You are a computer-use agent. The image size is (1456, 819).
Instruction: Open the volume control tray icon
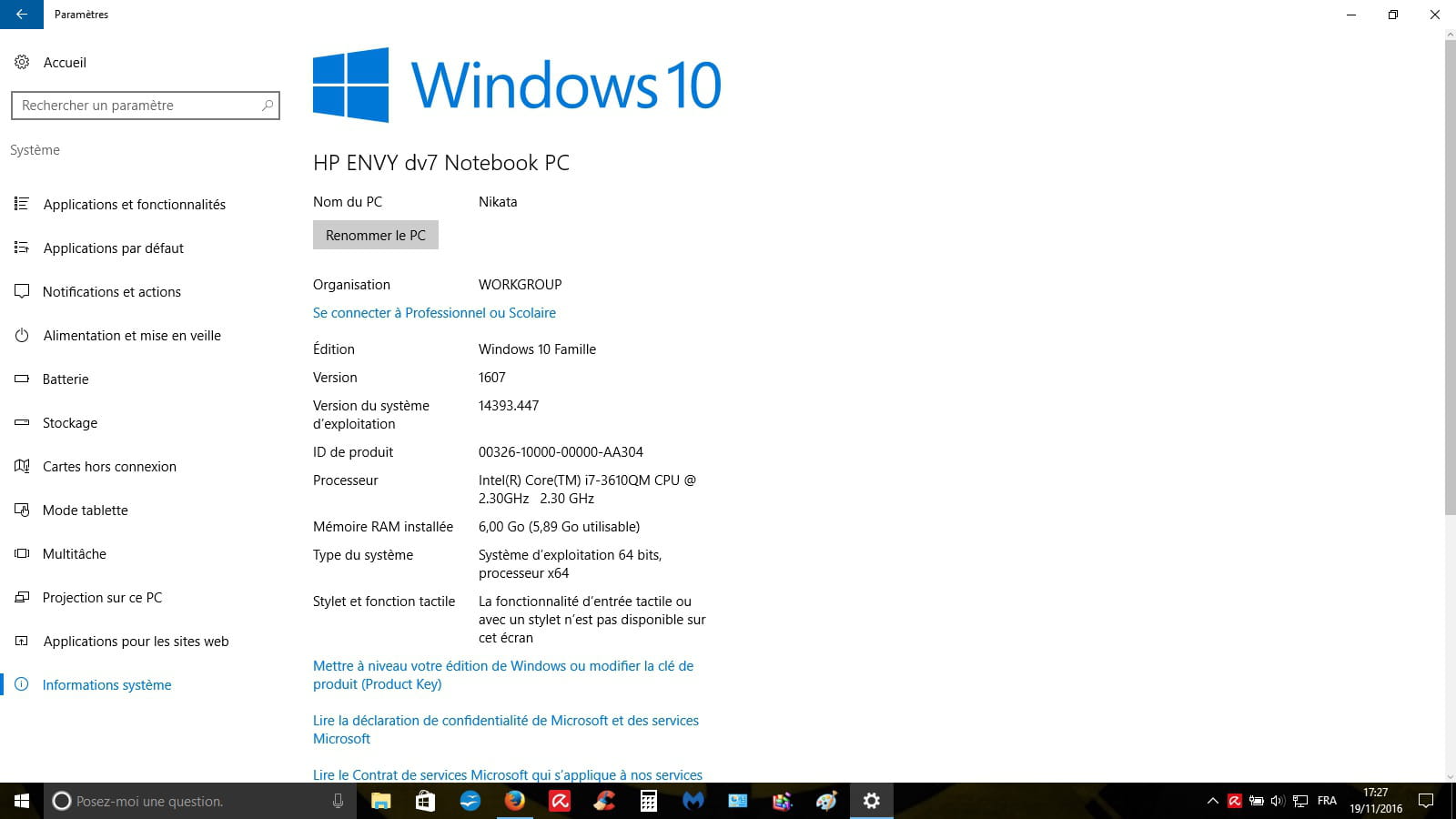point(1278,801)
